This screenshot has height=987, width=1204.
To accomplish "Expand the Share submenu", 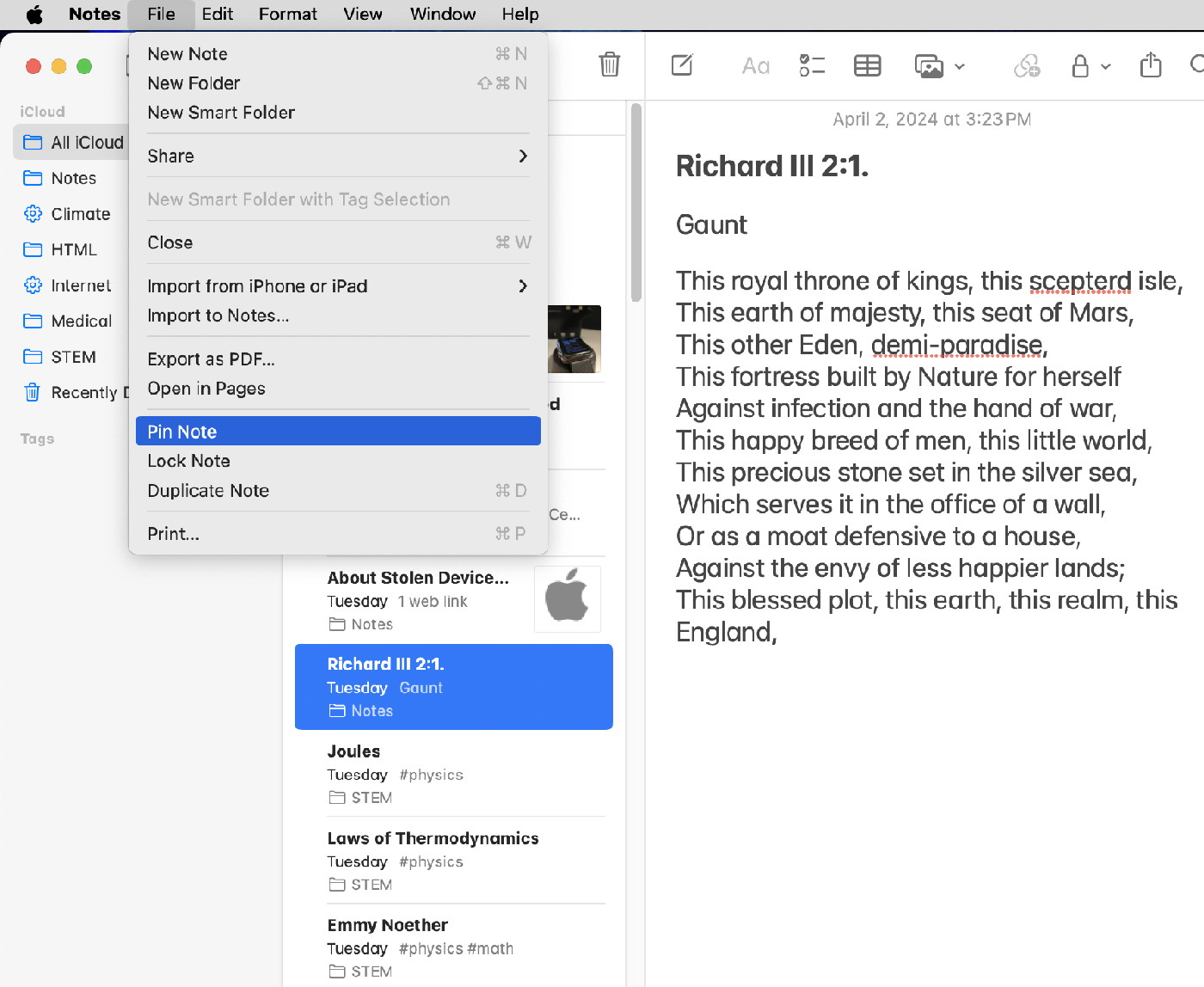I will click(338, 156).
